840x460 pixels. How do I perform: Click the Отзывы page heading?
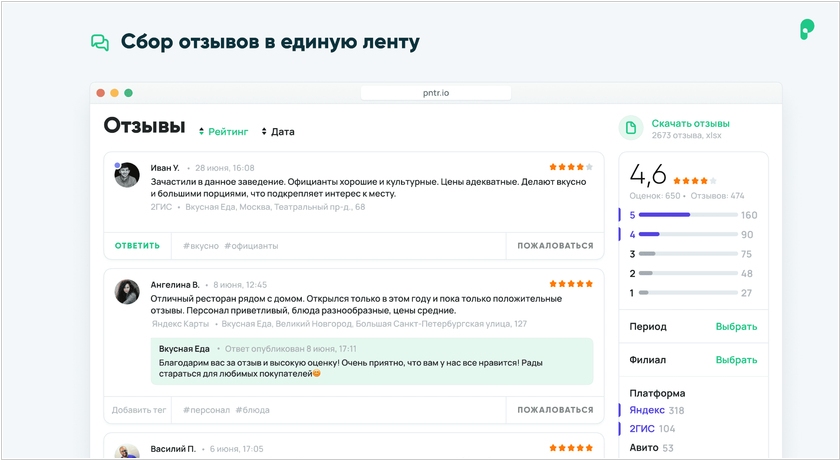[144, 126]
